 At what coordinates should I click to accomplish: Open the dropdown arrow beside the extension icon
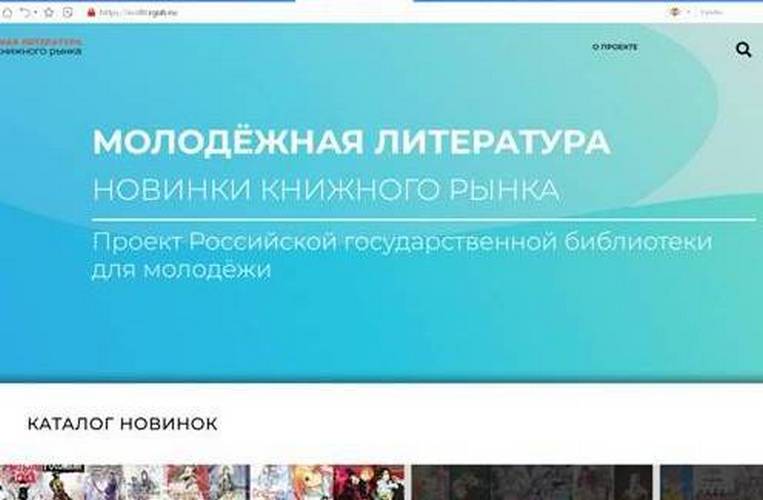click(x=688, y=13)
